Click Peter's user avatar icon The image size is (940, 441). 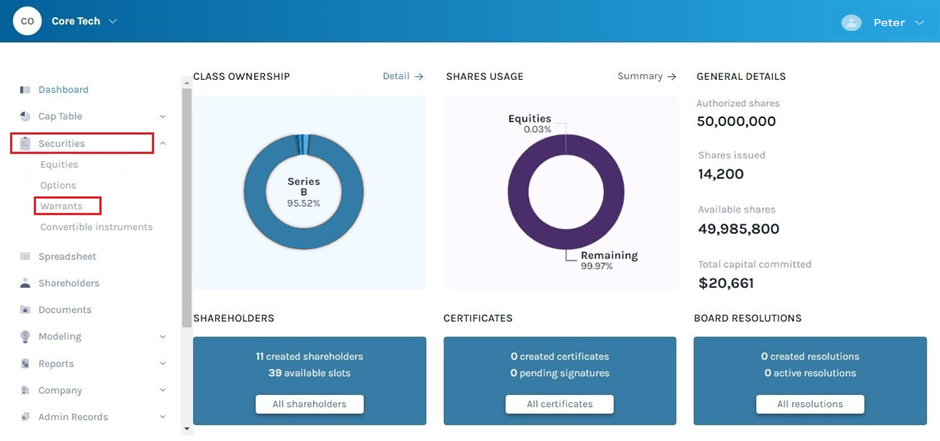coord(851,23)
